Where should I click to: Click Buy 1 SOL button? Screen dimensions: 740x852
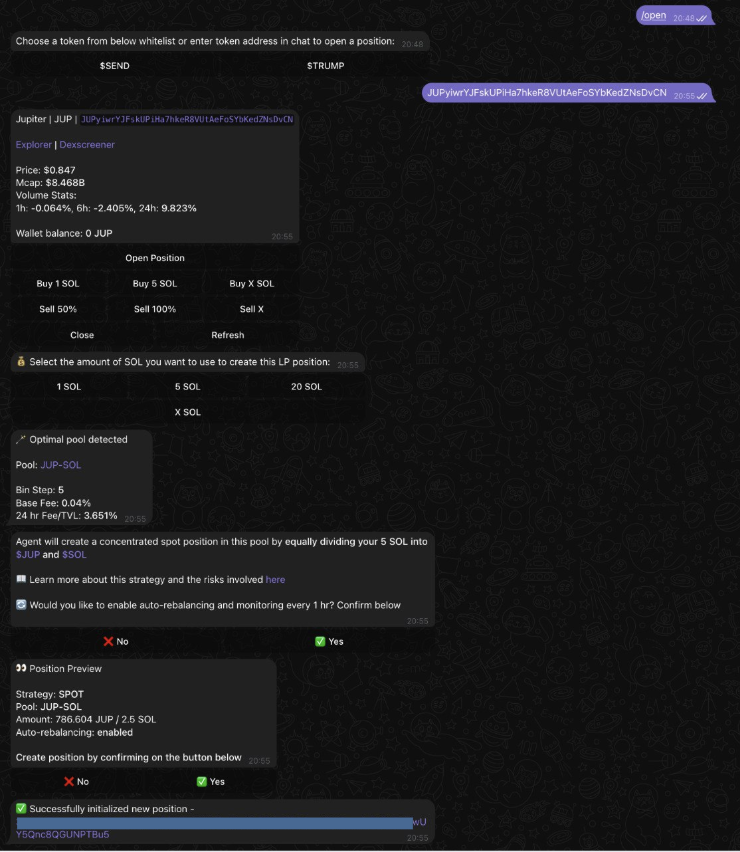click(x=58, y=284)
